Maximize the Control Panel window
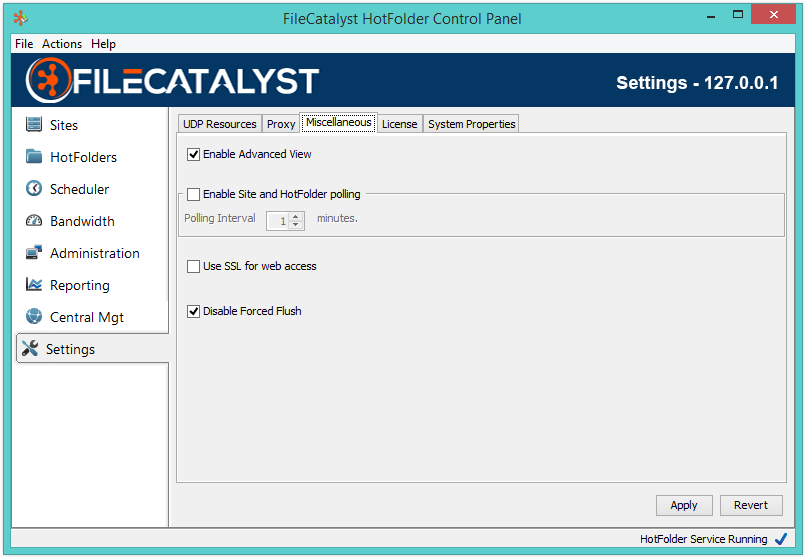This screenshot has width=806, height=558. coord(738,15)
